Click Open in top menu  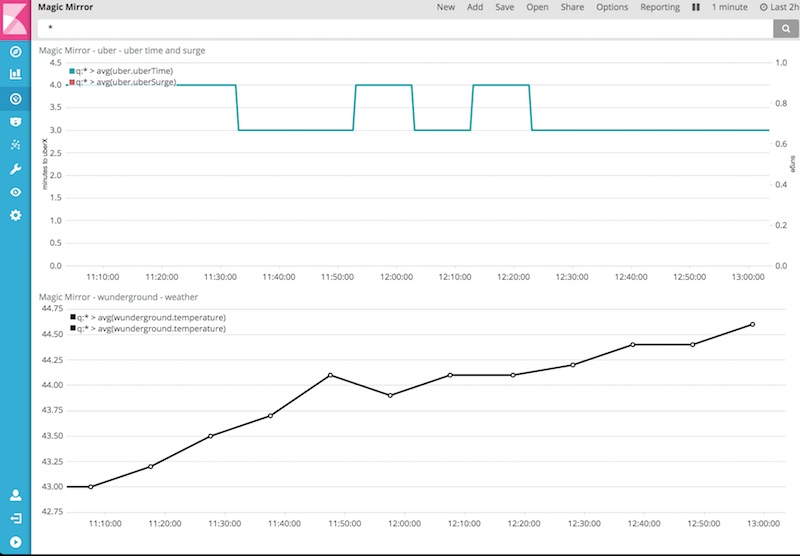pos(537,7)
